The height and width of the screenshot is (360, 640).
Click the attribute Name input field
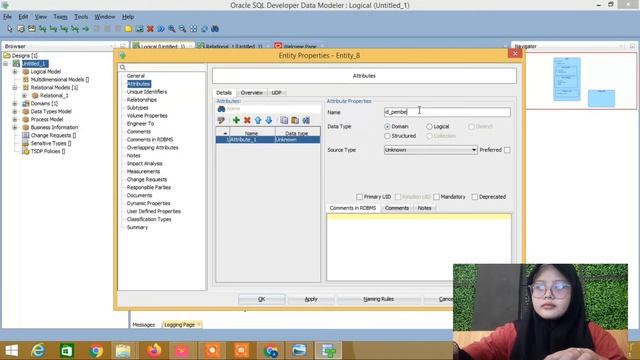pyautogui.click(x=447, y=112)
